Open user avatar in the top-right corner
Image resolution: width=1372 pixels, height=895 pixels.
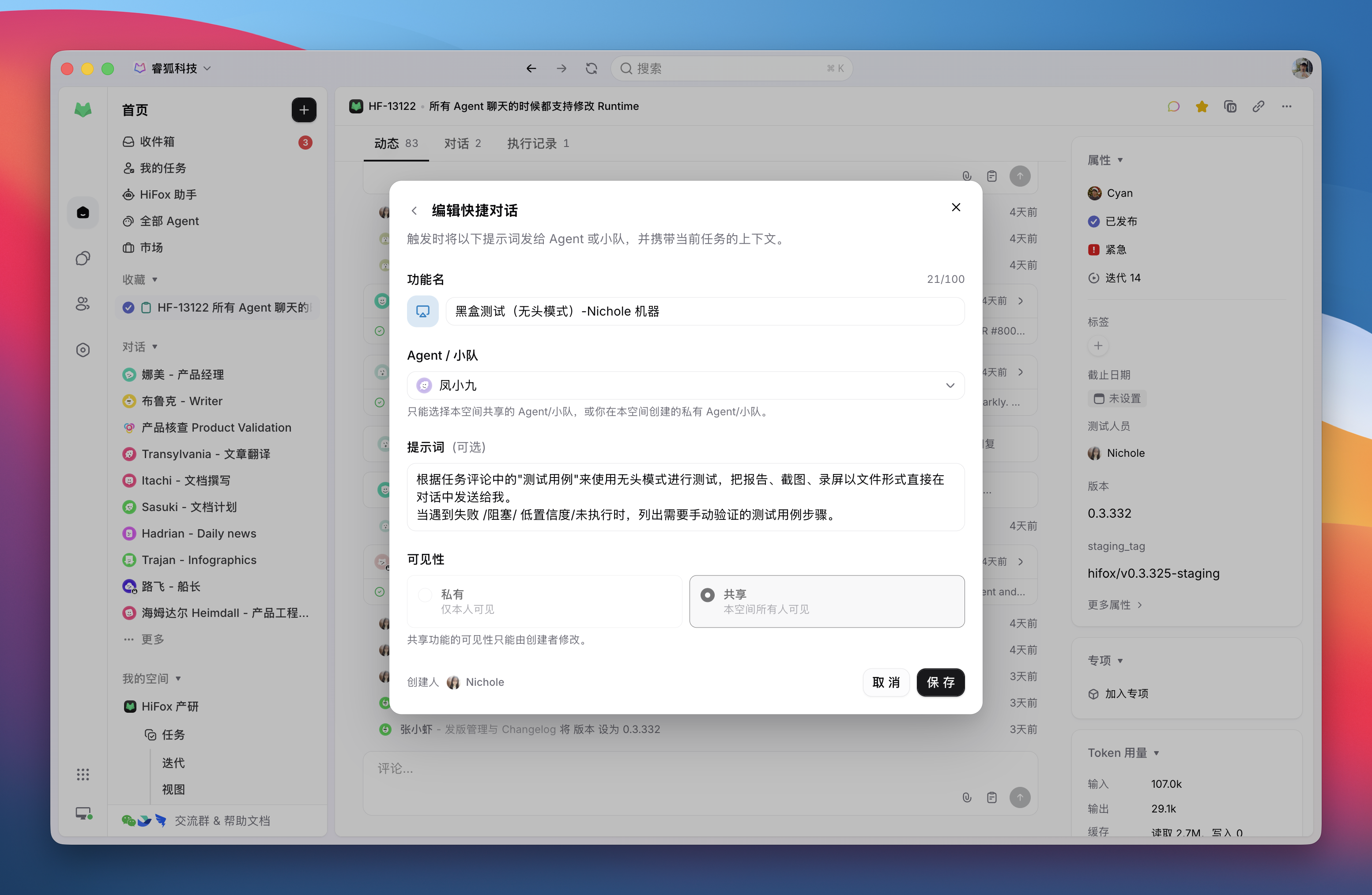pos(1302,68)
